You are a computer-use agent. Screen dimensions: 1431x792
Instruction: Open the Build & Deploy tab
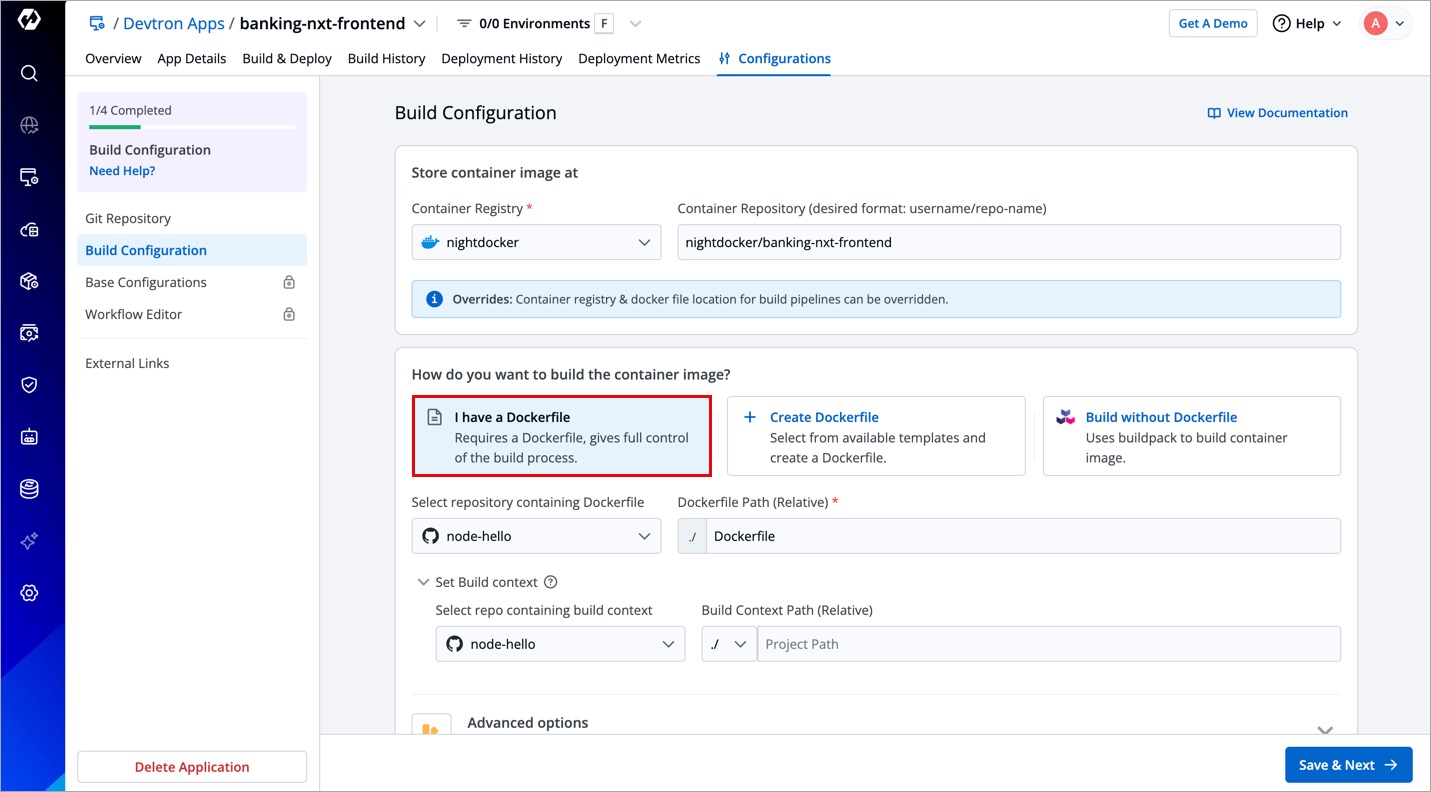[x=287, y=59]
